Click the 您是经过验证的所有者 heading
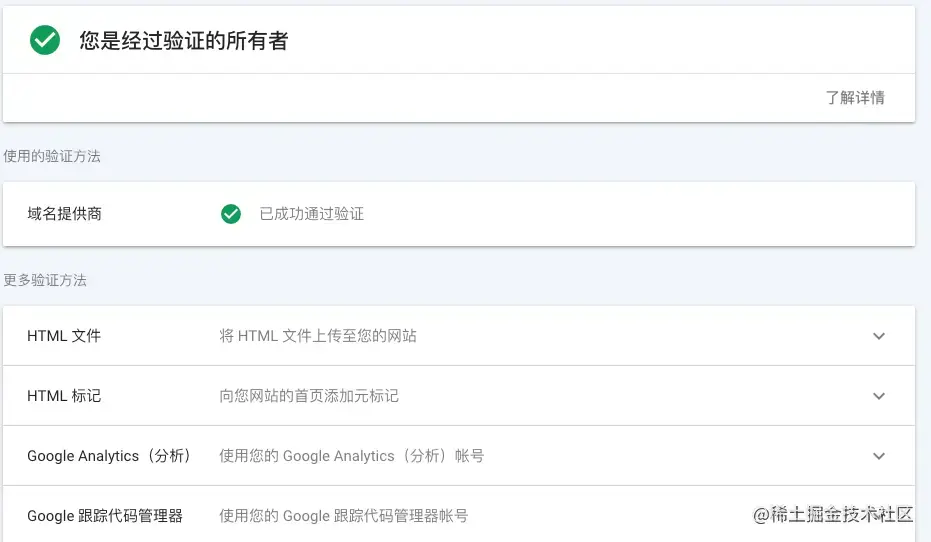Viewport: 931px width, 542px height. (x=184, y=40)
